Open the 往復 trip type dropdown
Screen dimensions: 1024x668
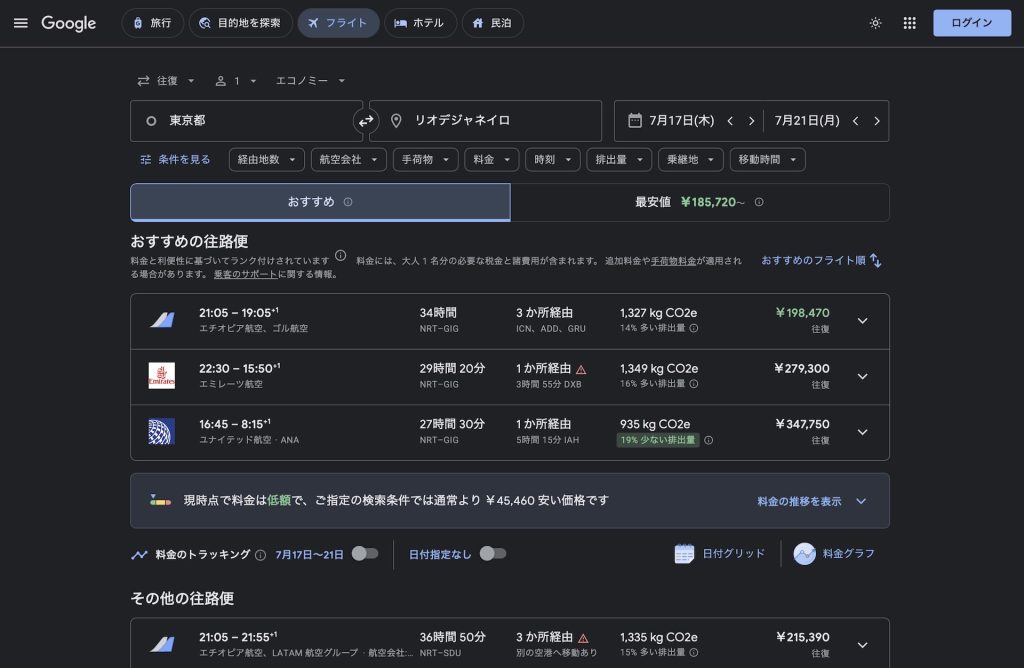[x=167, y=81]
